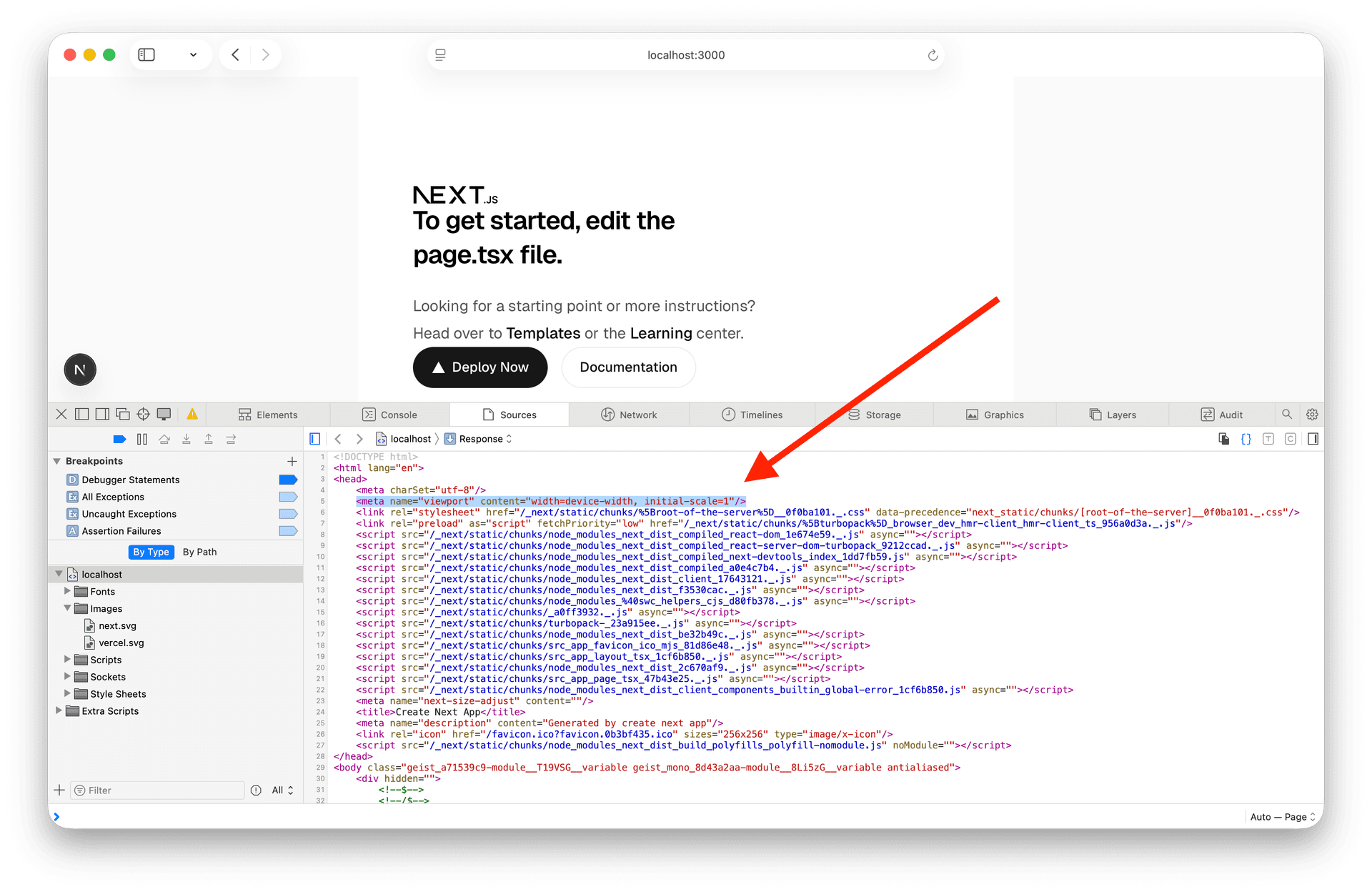Collapse the Images folder in sidebar

tap(68, 608)
